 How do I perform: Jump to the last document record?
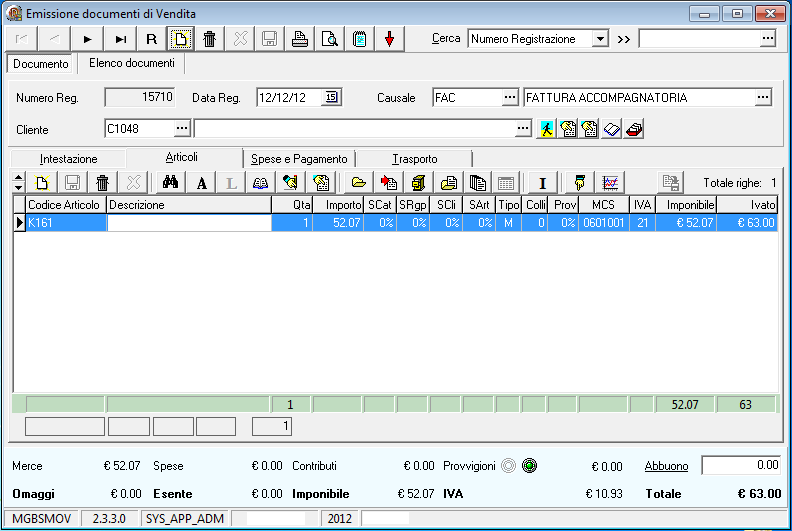click(x=121, y=39)
